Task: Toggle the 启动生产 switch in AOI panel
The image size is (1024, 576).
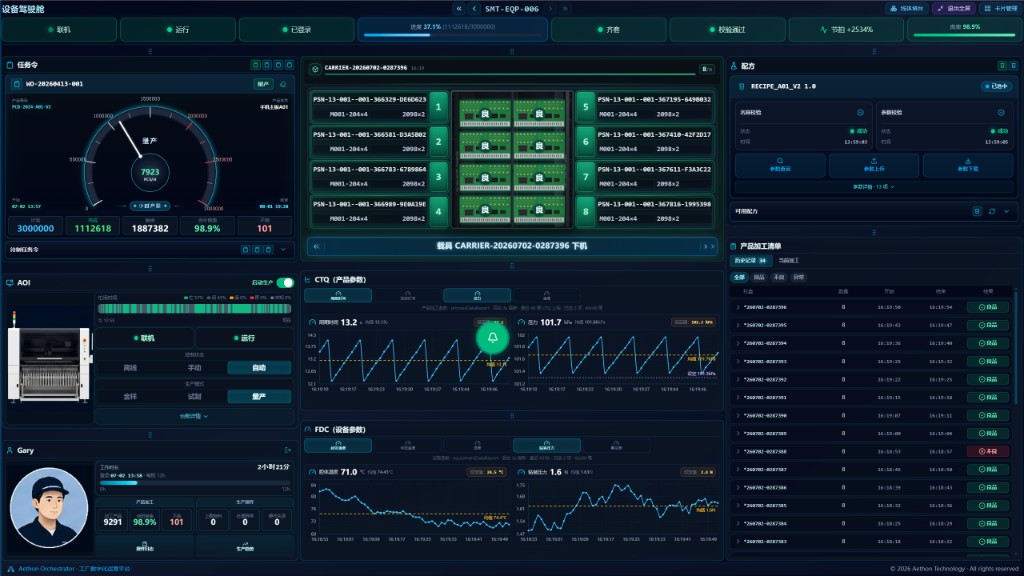Action: click(285, 282)
